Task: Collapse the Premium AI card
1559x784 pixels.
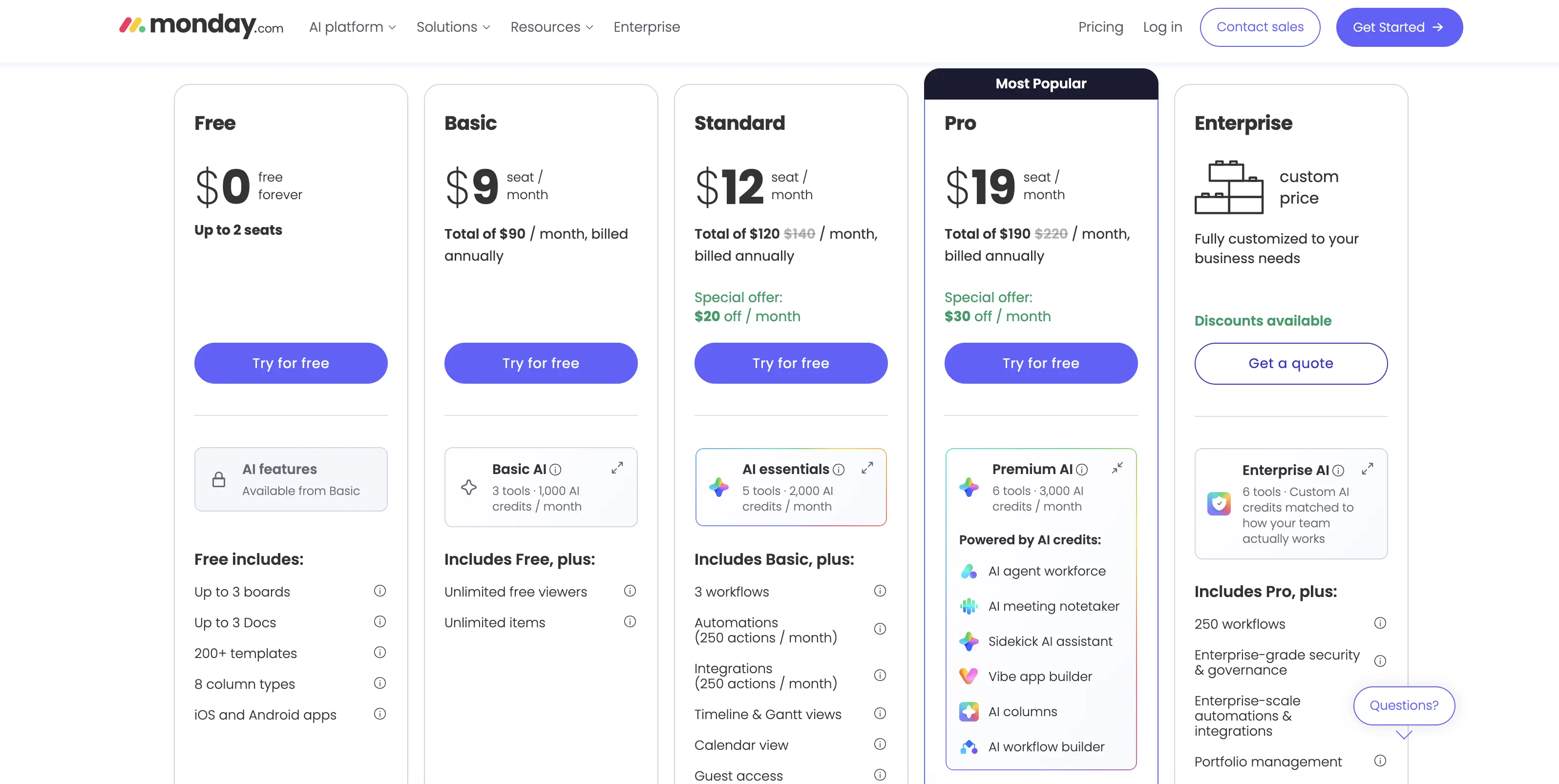Action: (1117, 468)
